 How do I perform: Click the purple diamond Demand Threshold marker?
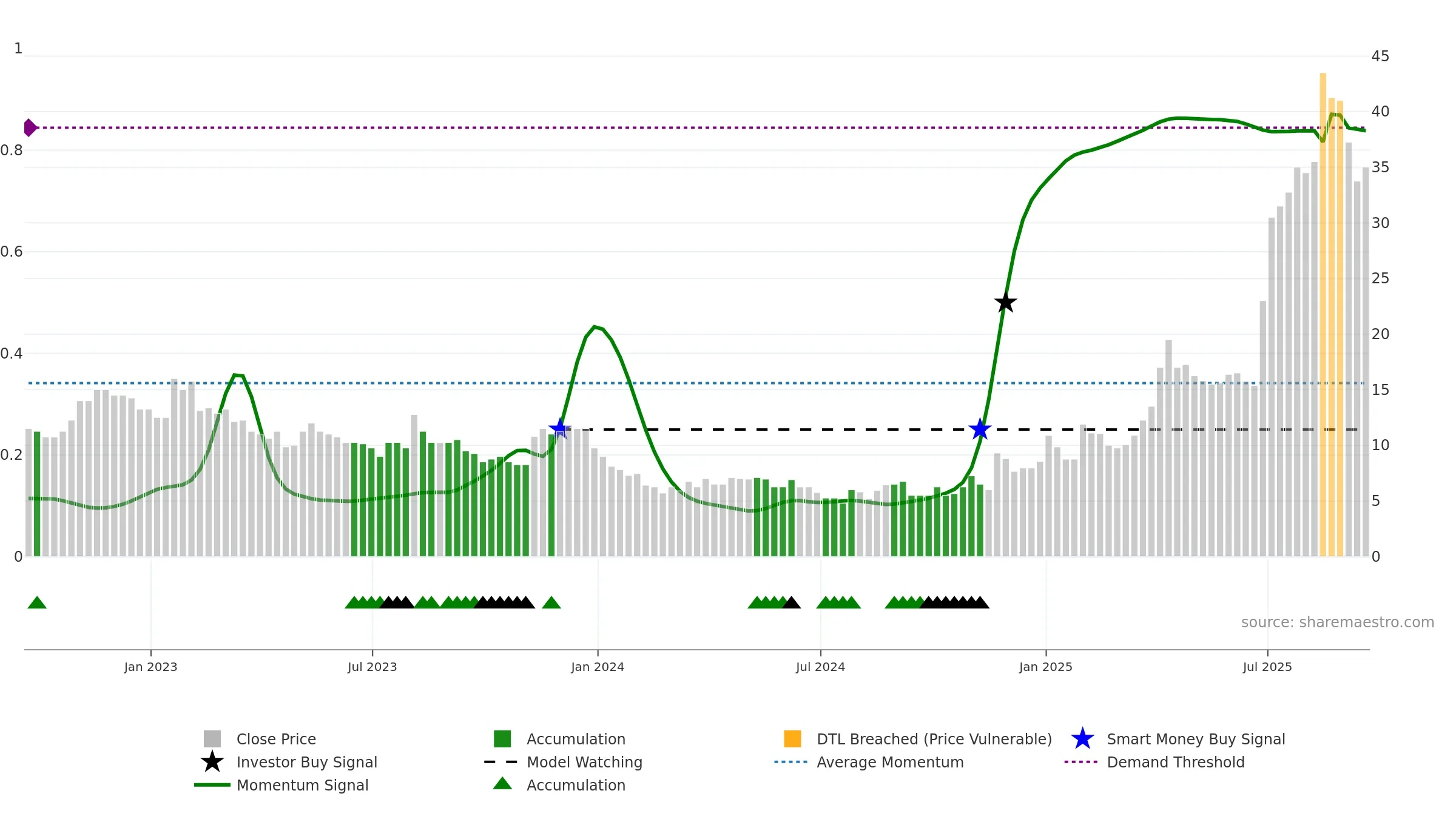(30, 127)
